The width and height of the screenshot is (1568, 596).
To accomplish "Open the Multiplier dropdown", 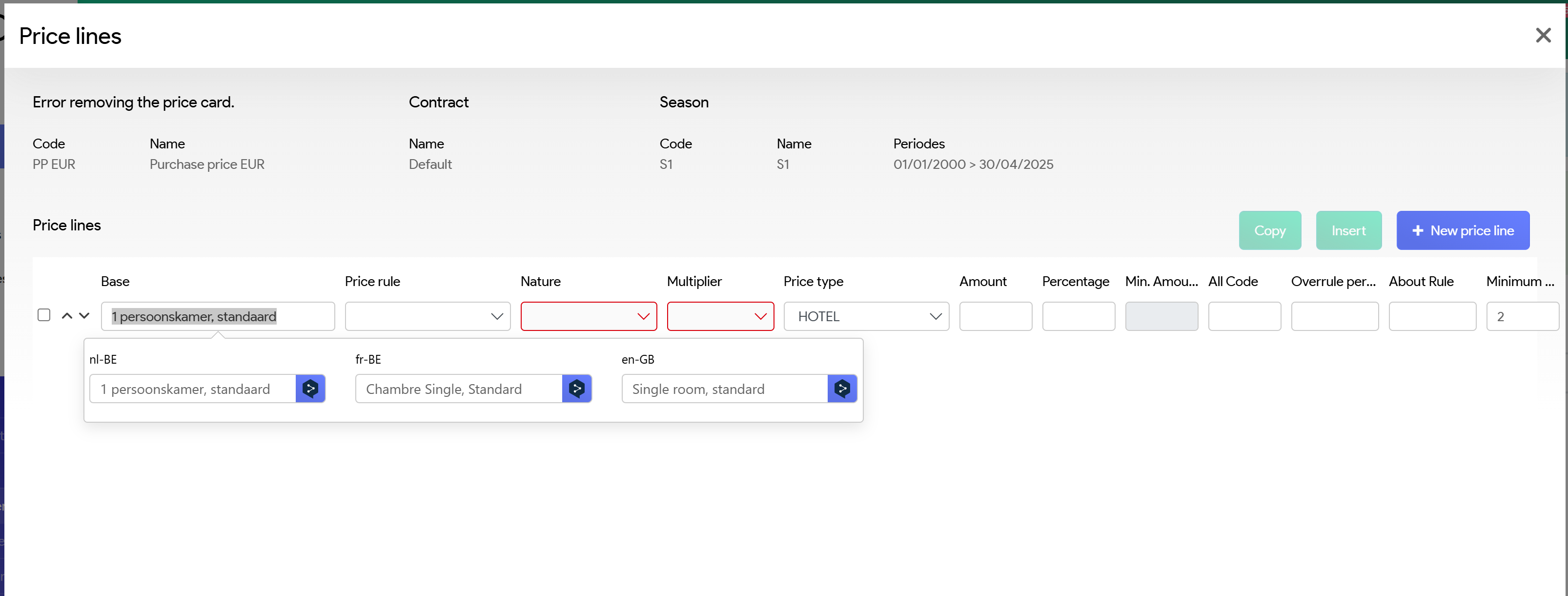I will [719, 317].
